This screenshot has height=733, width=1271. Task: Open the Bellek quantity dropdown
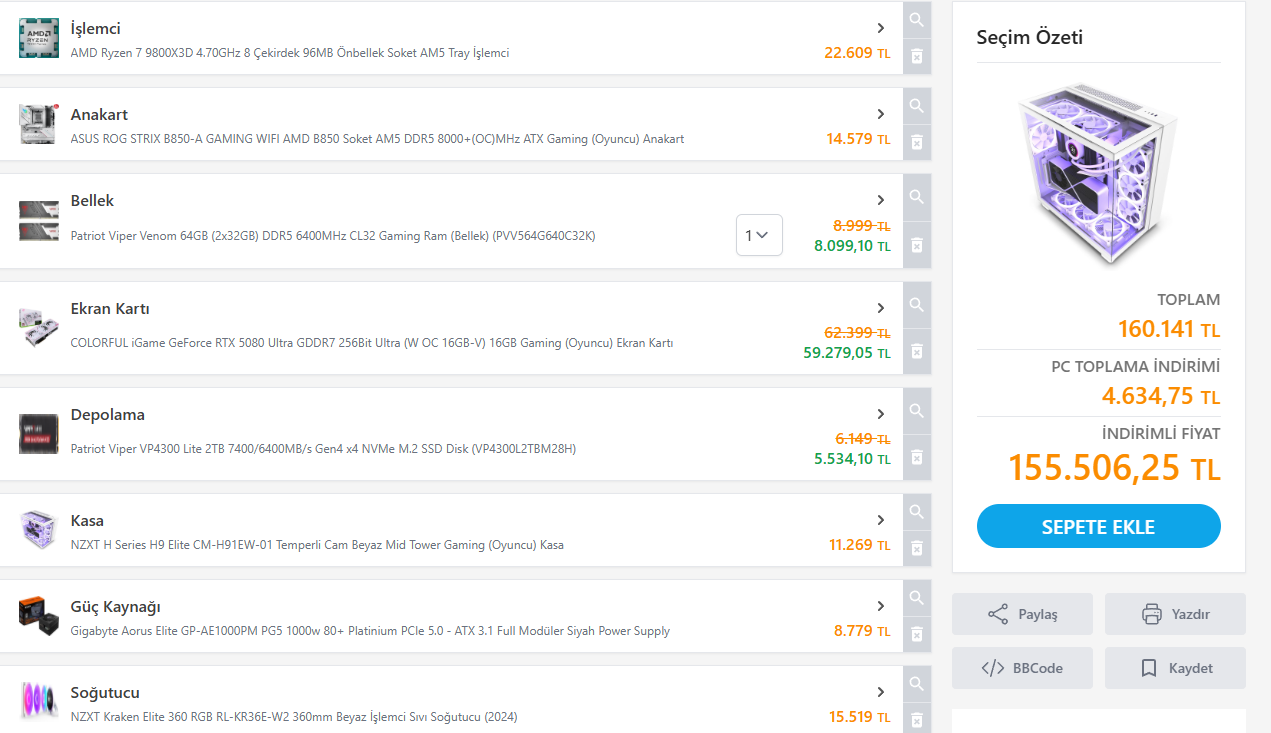pyautogui.click(x=759, y=235)
